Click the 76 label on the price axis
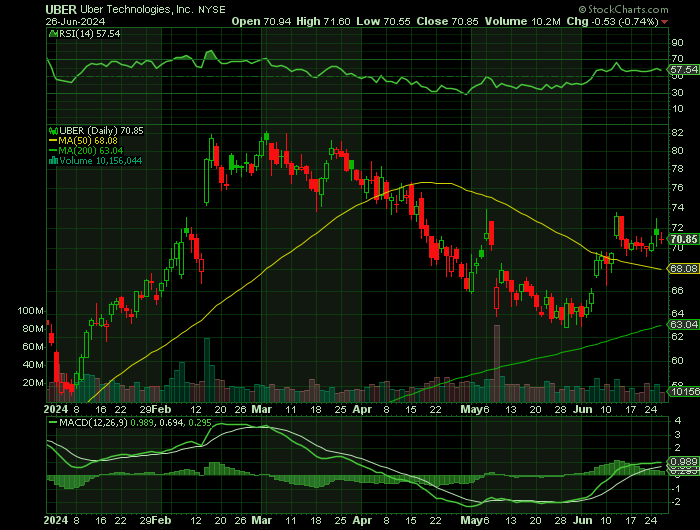The image size is (700, 530). tap(677, 188)
